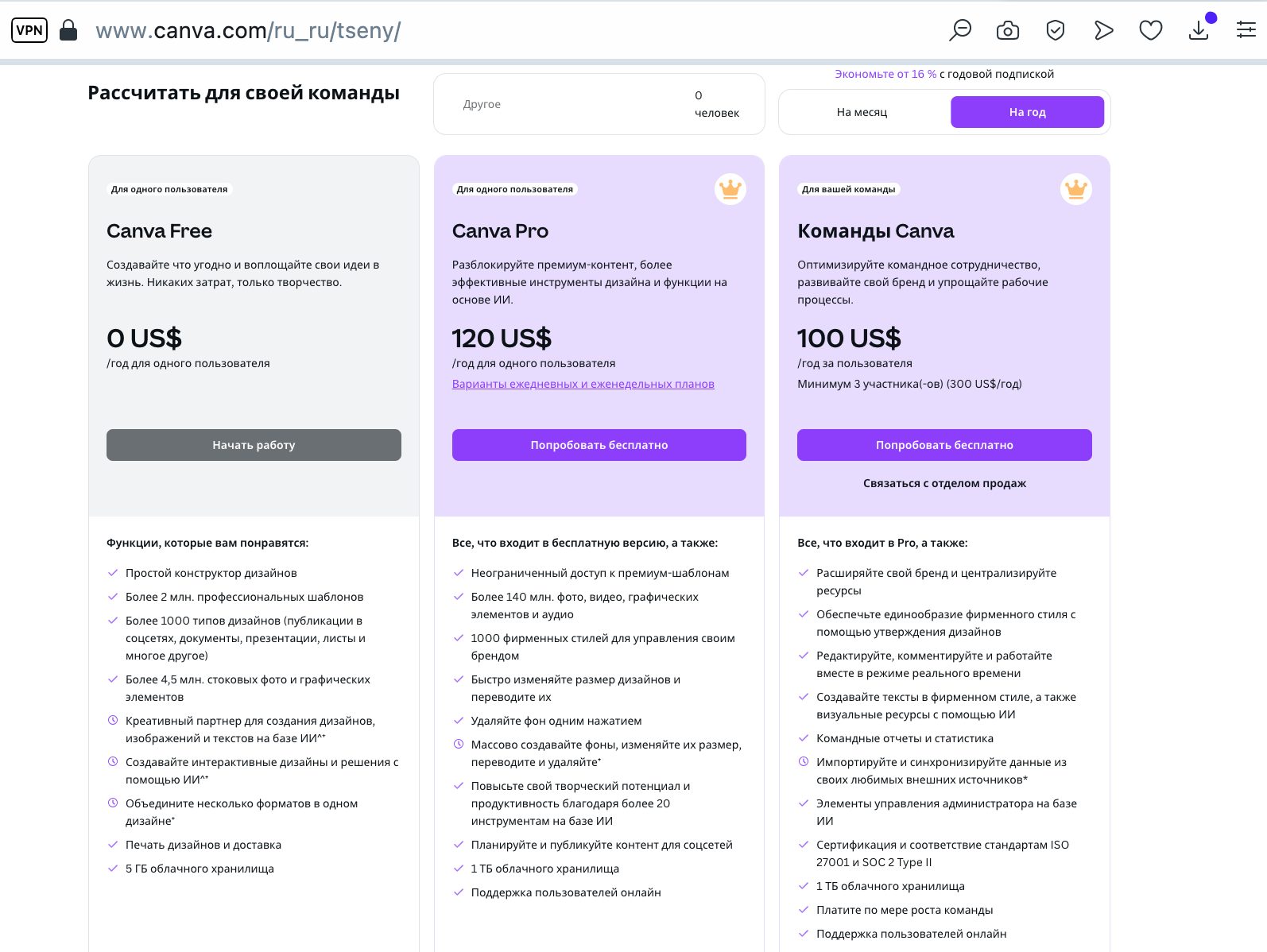Screen dimensions: 1267x952
Task: Click the crown icon on Canva Pro card
Action: point(730,189)
